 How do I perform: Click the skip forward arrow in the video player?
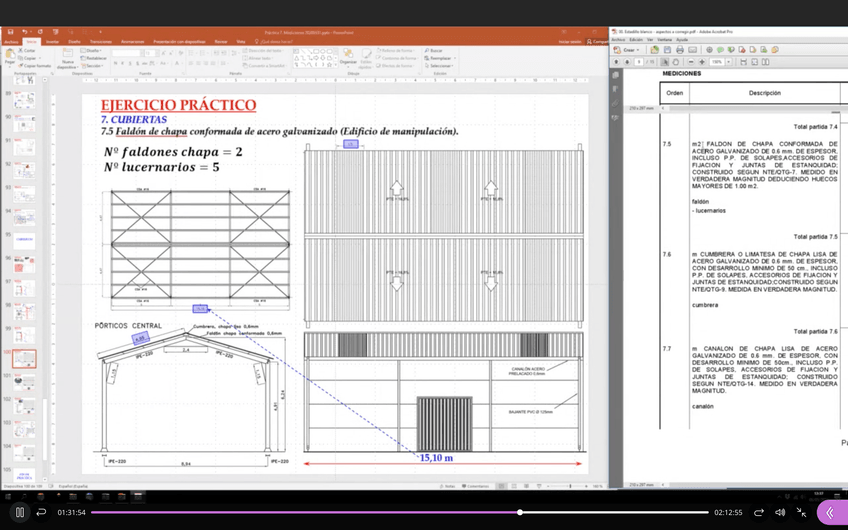(x=758, y=512)
